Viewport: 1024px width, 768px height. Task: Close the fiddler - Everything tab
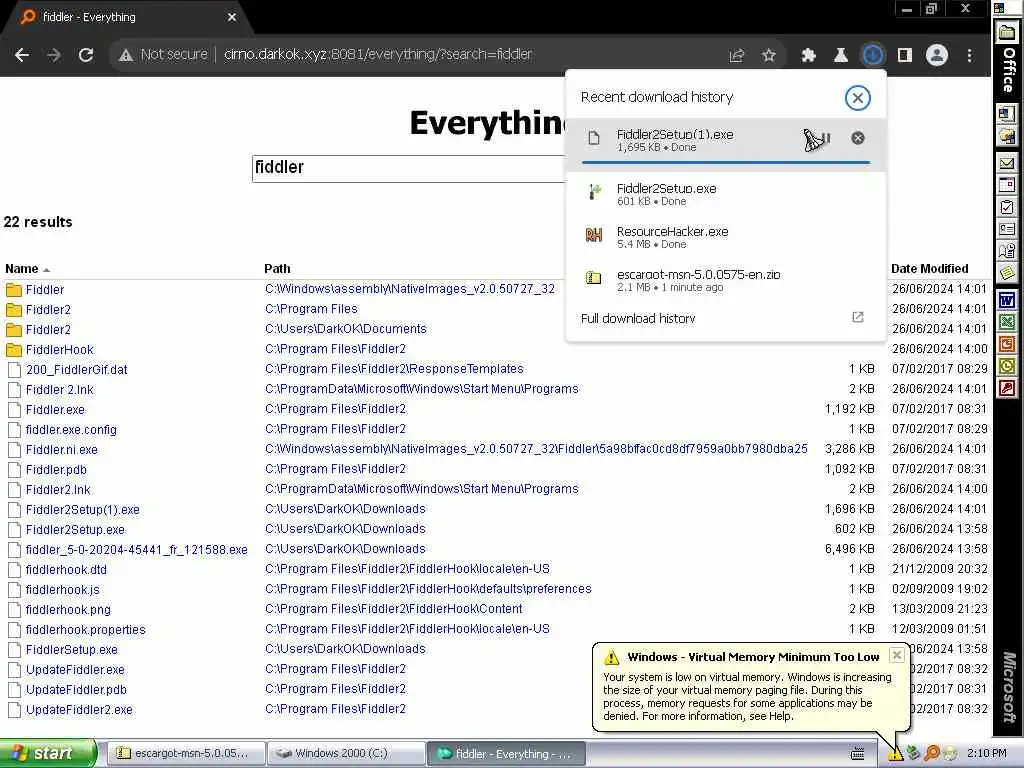231,18
